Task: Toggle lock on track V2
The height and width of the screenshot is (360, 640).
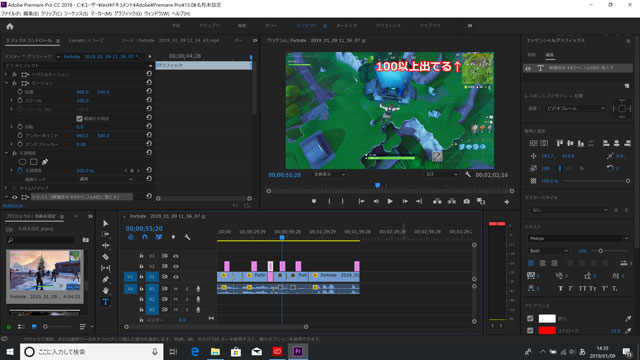Action: coord(141,266)
